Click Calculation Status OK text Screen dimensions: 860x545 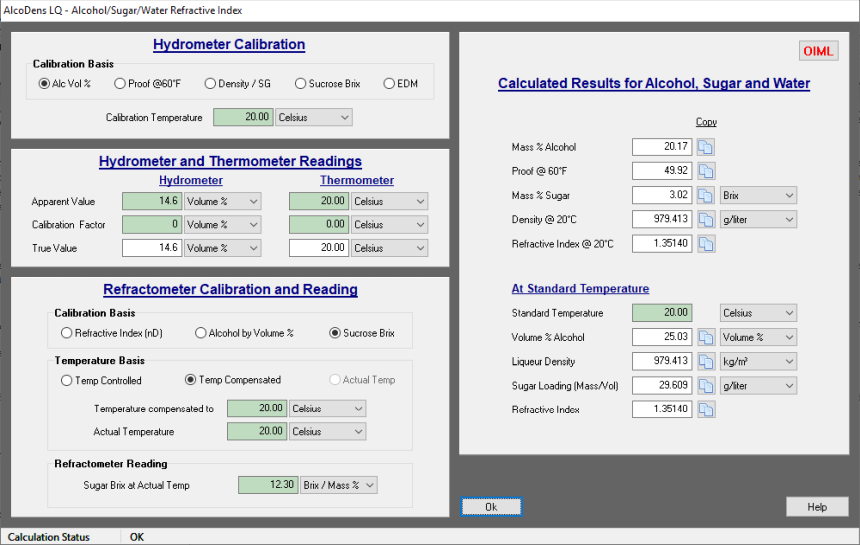tap(137, 537)
